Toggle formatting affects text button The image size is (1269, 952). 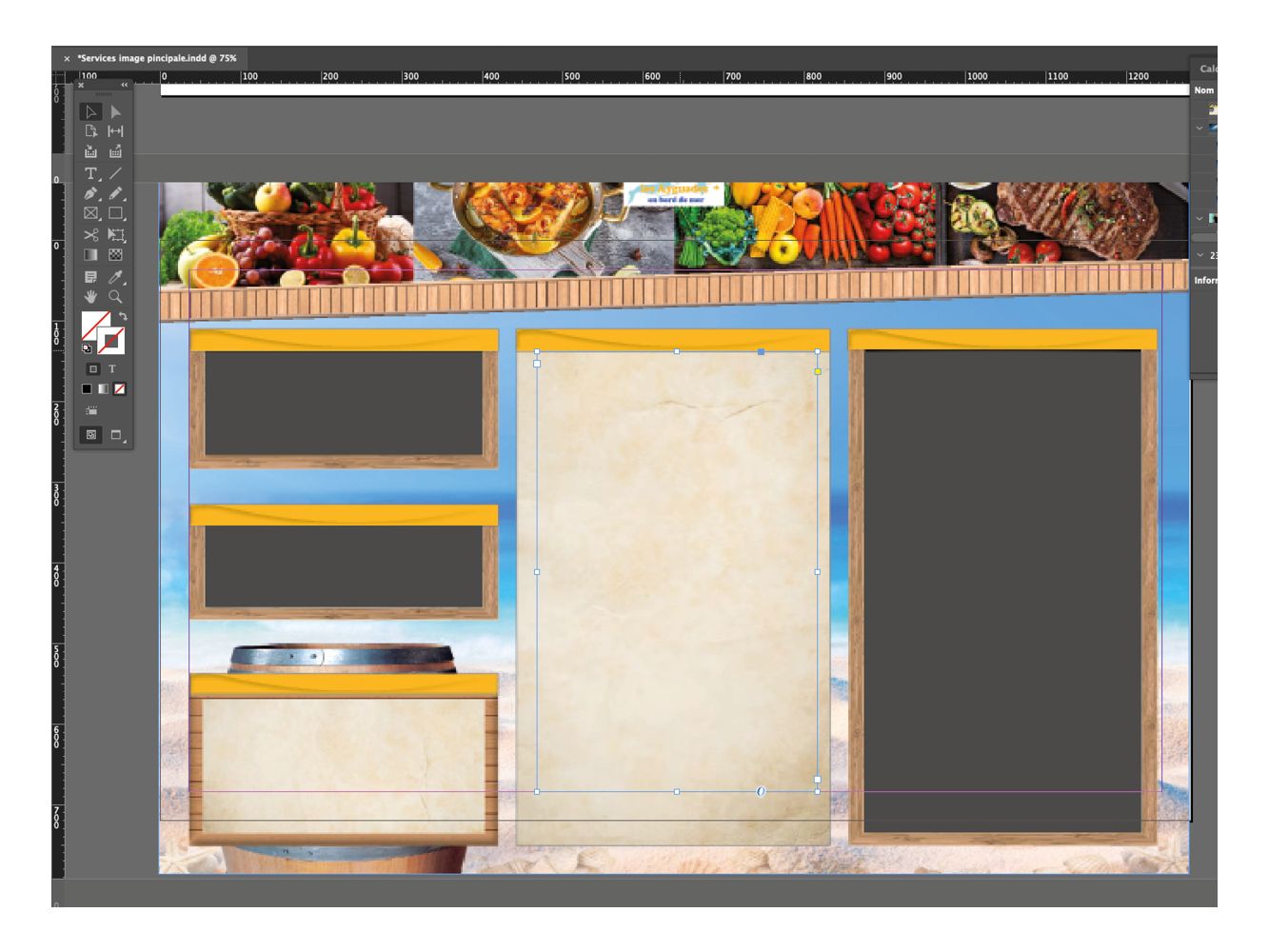[x=112, y=368]
